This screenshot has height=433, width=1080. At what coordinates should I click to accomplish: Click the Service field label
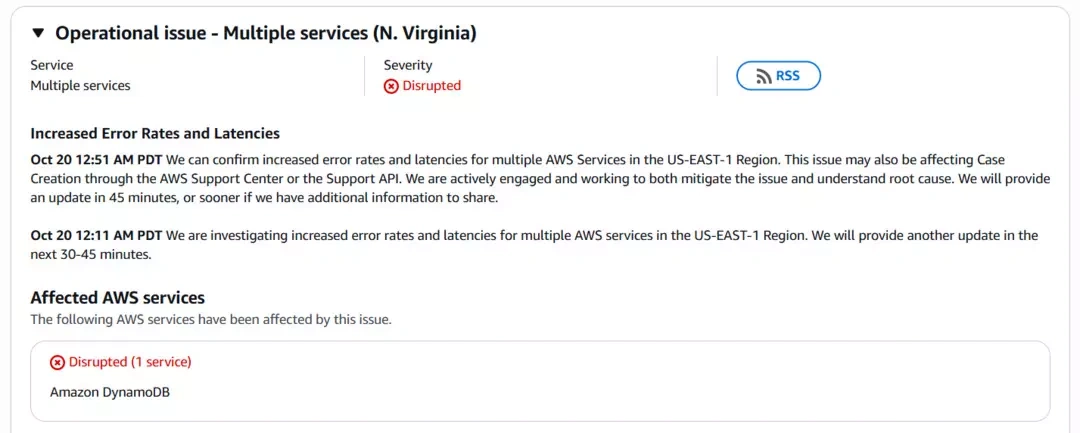[x=52, y=65]
